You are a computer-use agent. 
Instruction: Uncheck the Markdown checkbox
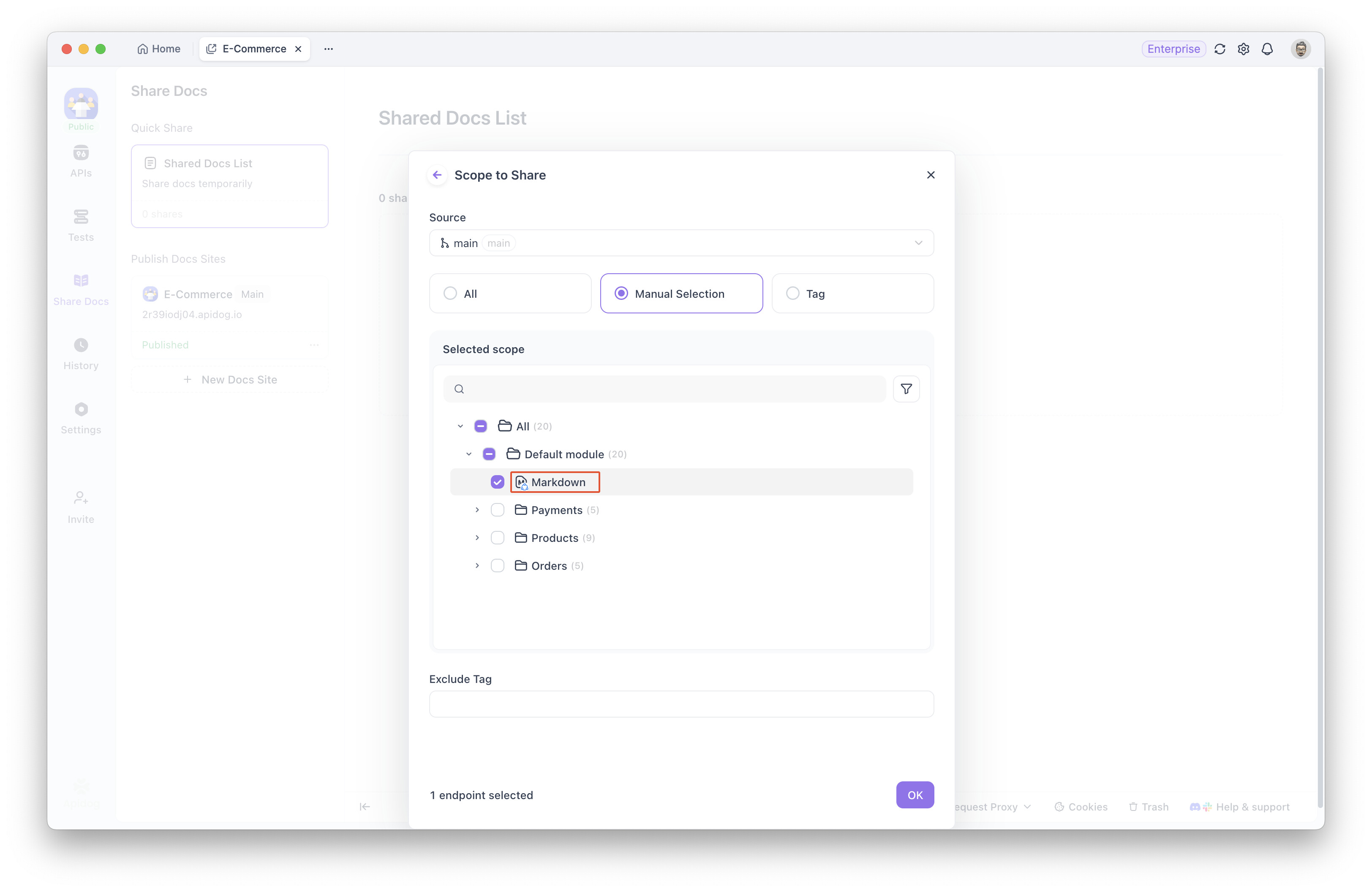tap(497, 482)
